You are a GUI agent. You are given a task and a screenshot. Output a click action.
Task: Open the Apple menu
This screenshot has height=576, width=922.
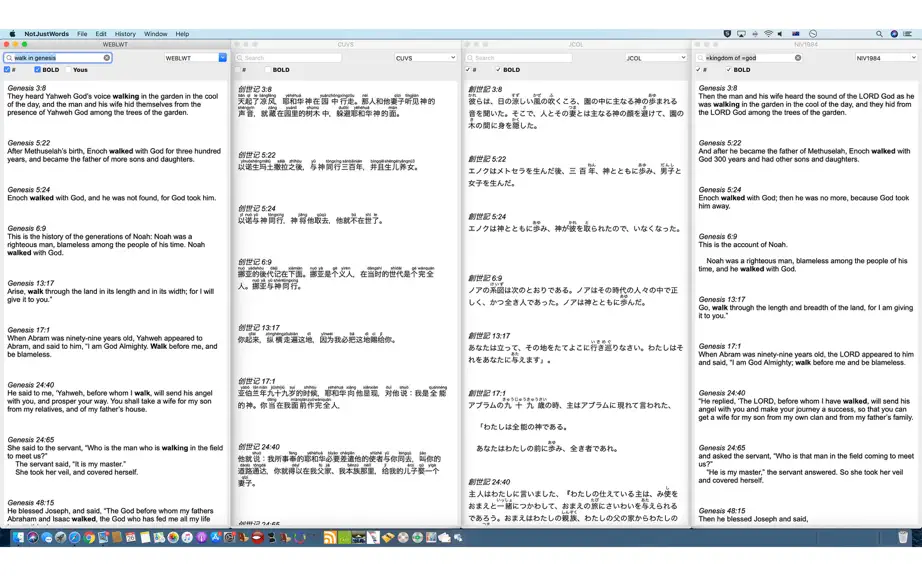pyautogui.click(x=12, y=34)
